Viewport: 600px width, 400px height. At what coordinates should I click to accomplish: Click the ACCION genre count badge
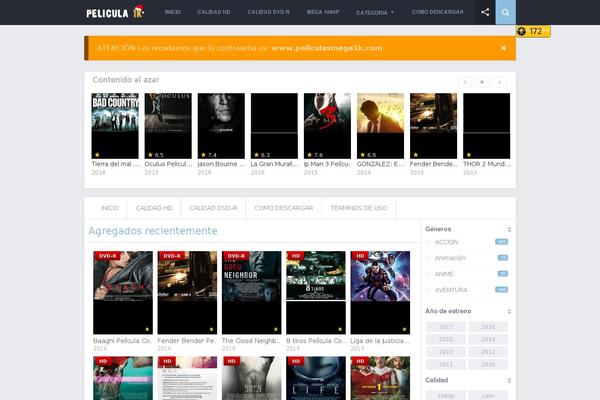(501, 242)
